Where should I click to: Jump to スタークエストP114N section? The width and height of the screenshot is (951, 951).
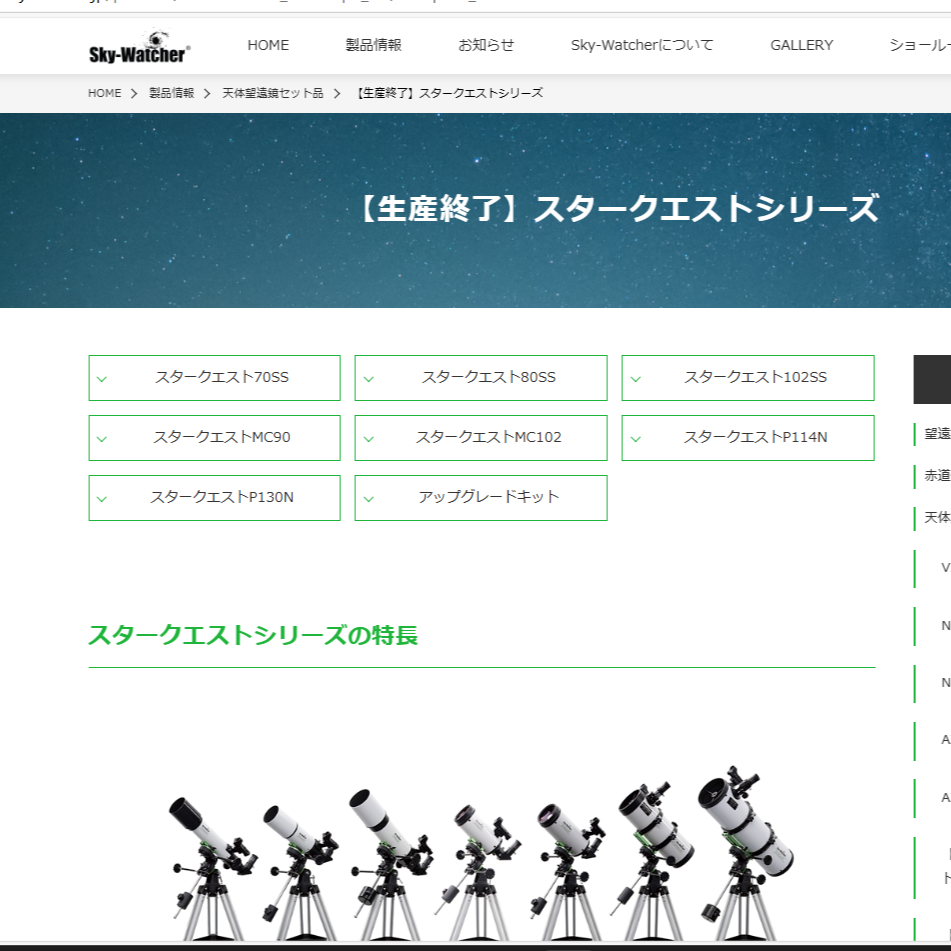(x=748, y=438)
